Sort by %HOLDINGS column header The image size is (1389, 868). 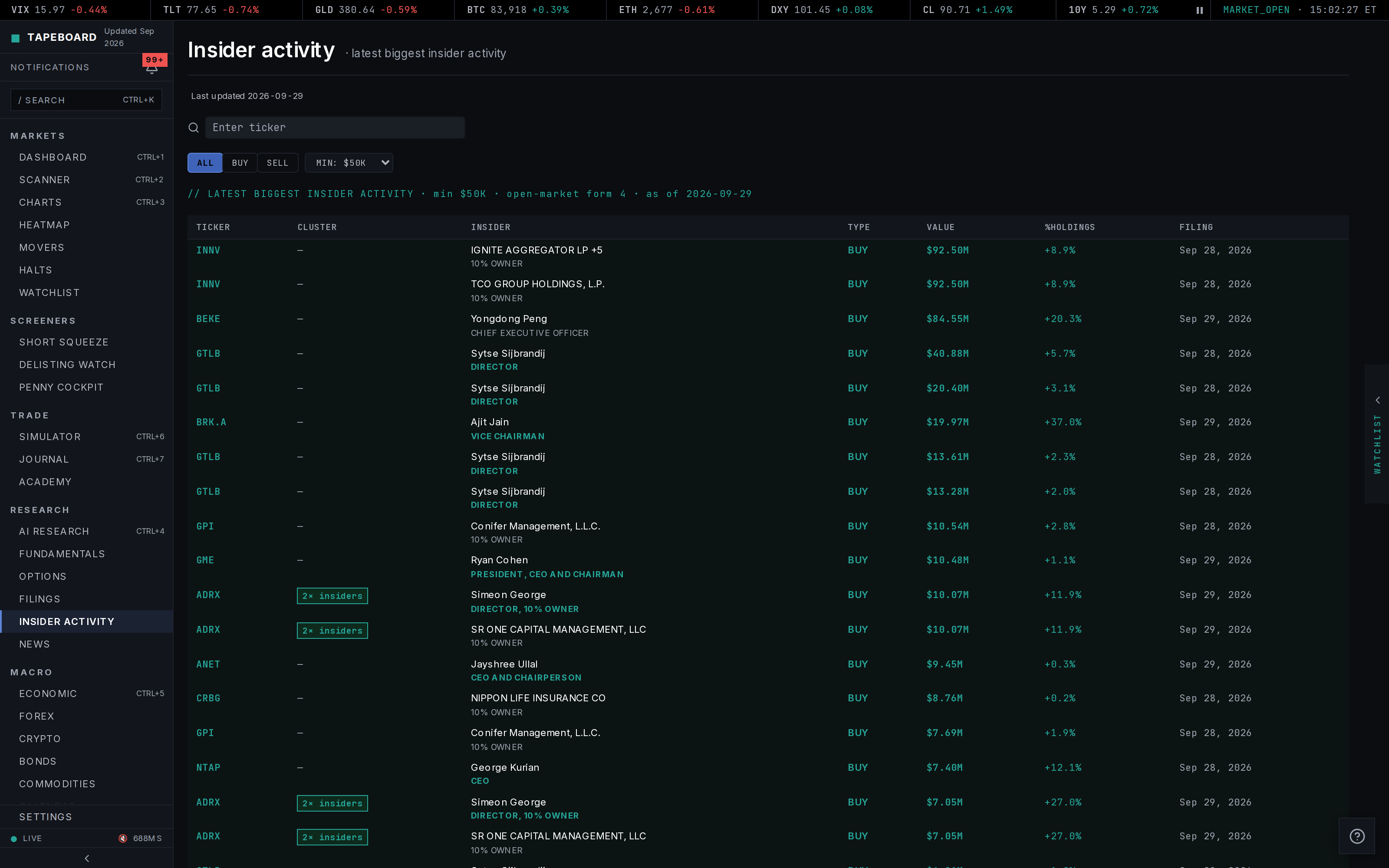pyautogui.click(x=1070, y=227)
